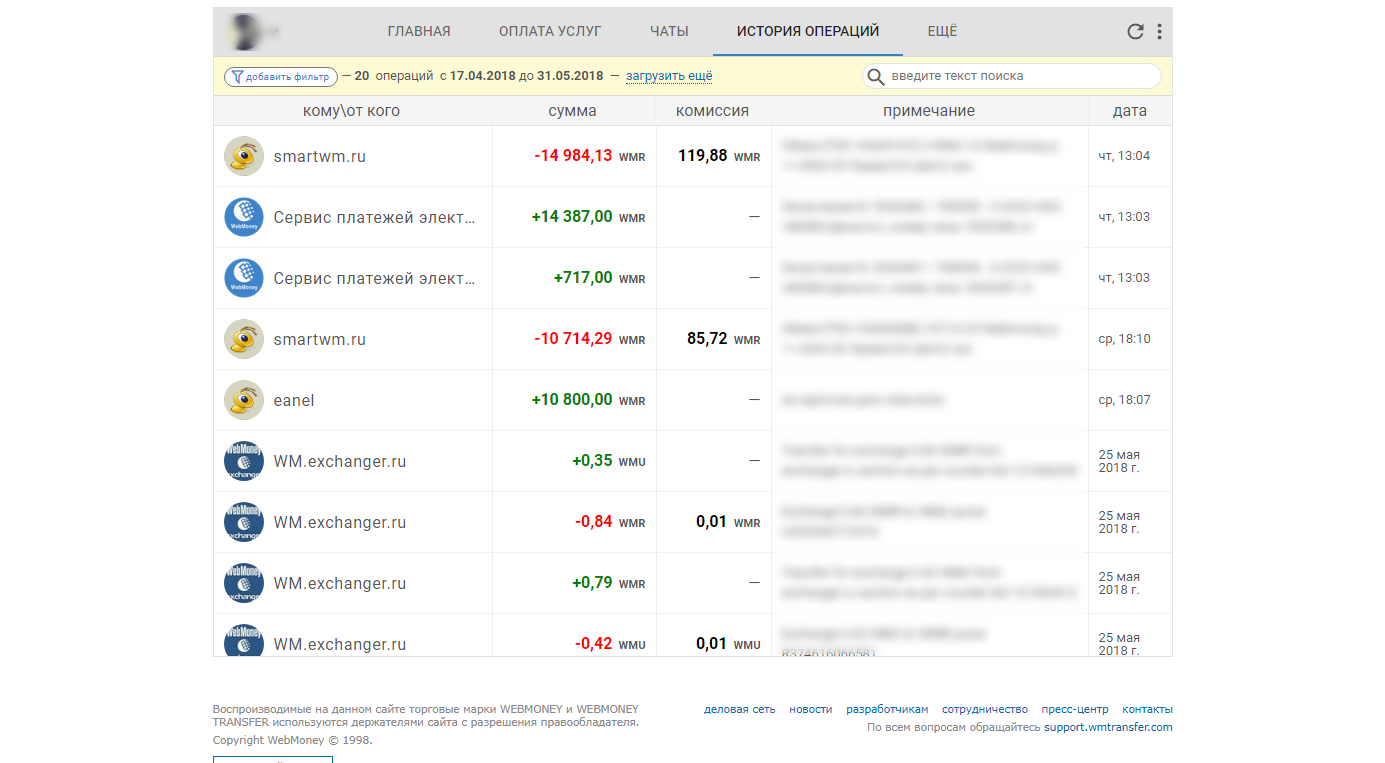Open the support.wmtransfer.com link
The height and width of the screenshot is (763, 1385).
pos(1106,727)
